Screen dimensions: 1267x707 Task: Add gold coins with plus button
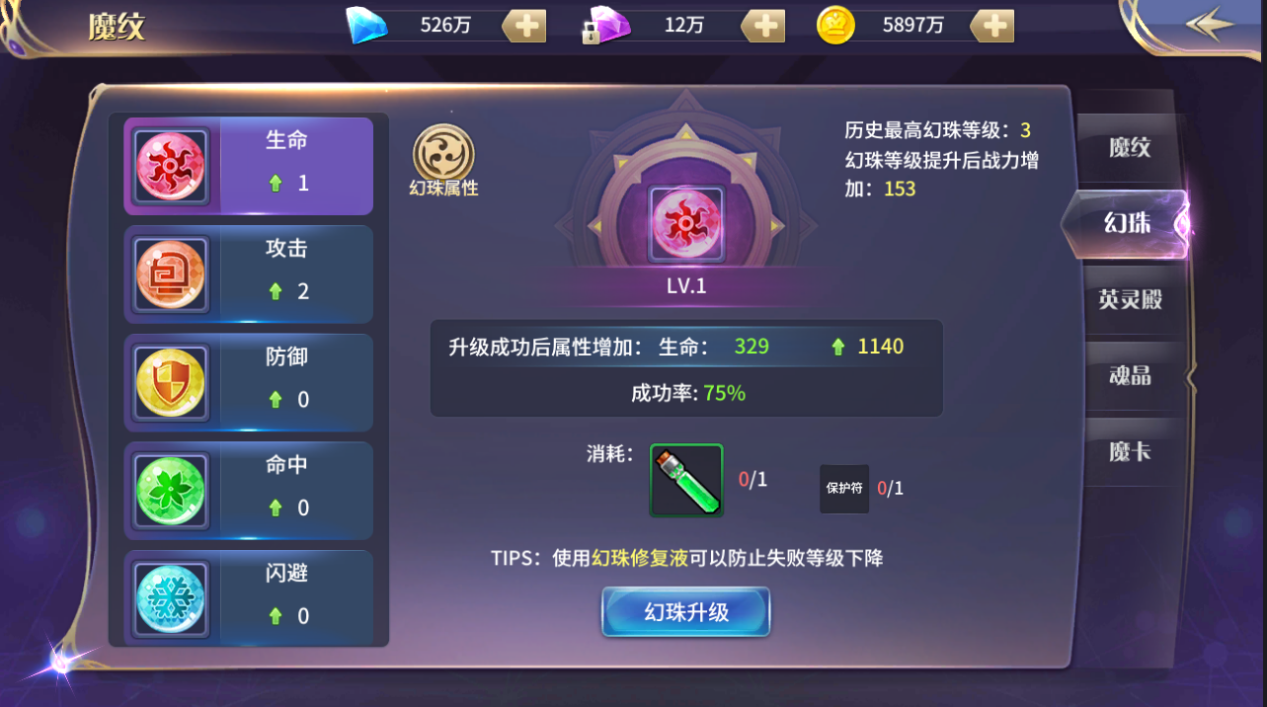992,26
